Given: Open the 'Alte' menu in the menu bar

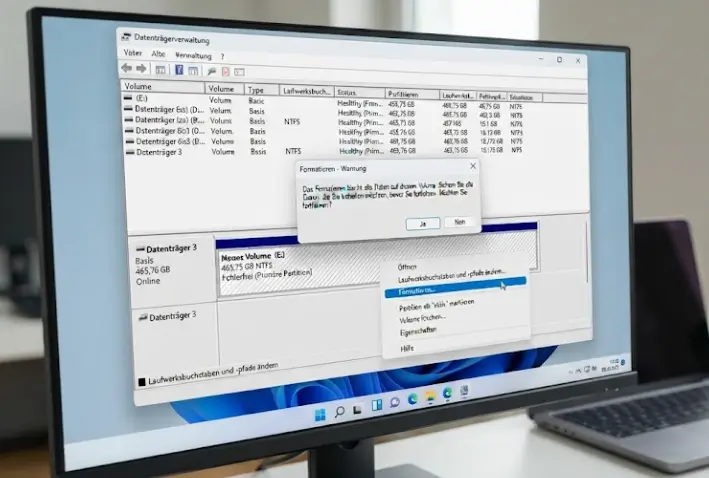Looking at the screenshot, I should [158, 54].
